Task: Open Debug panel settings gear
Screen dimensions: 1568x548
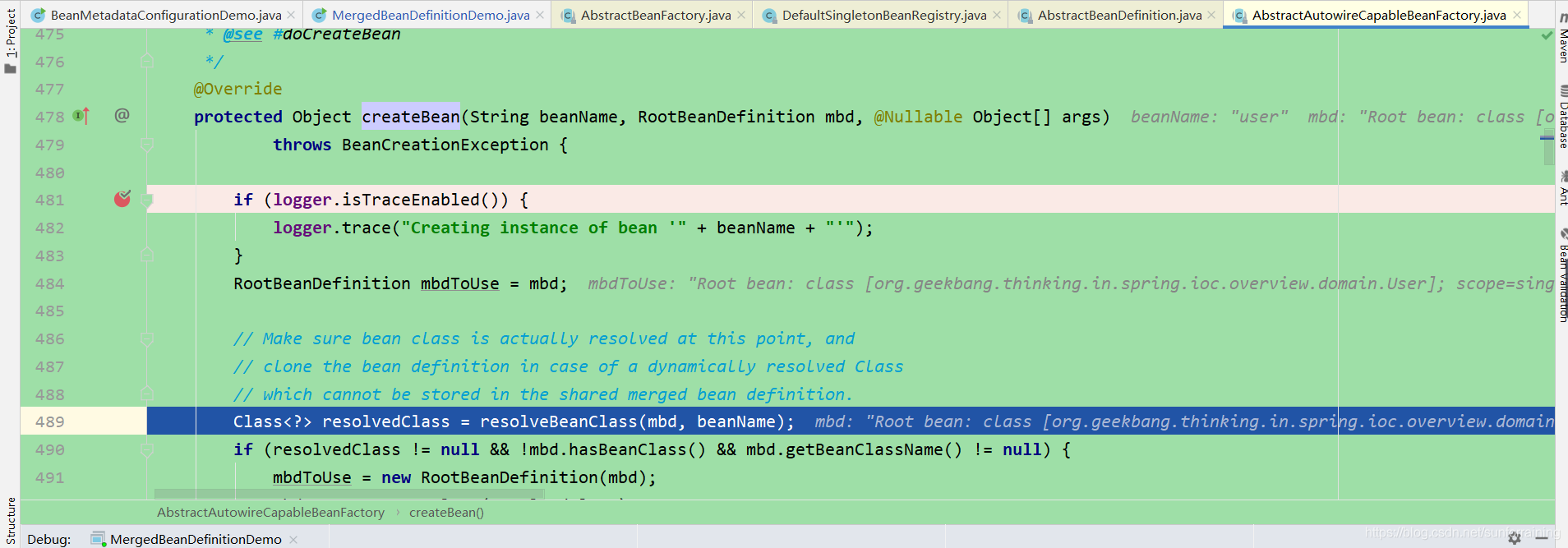Action: click(x=1515, y=538)
